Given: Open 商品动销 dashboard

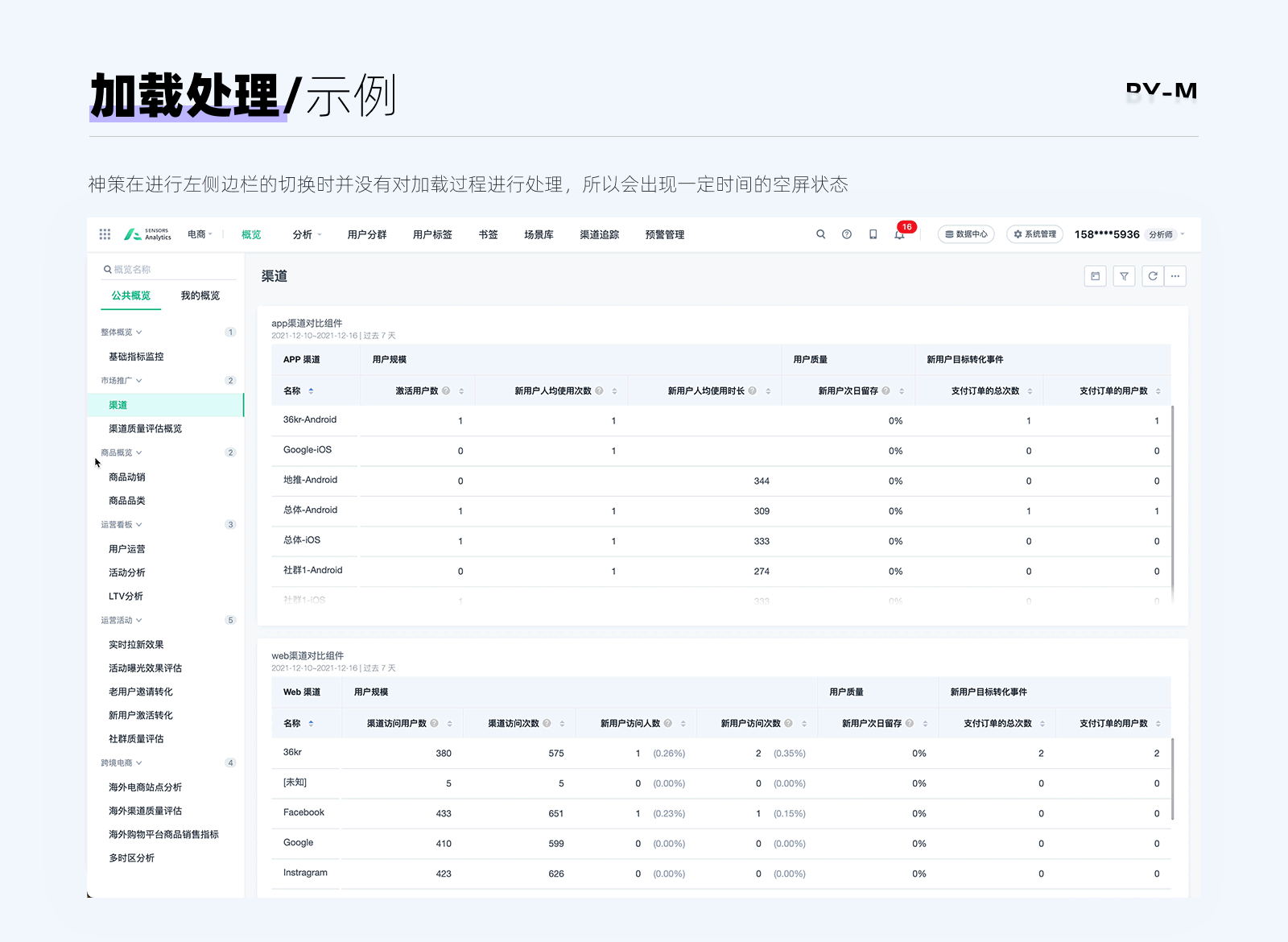Looking at the screenshot, I should tap(127, 477).
